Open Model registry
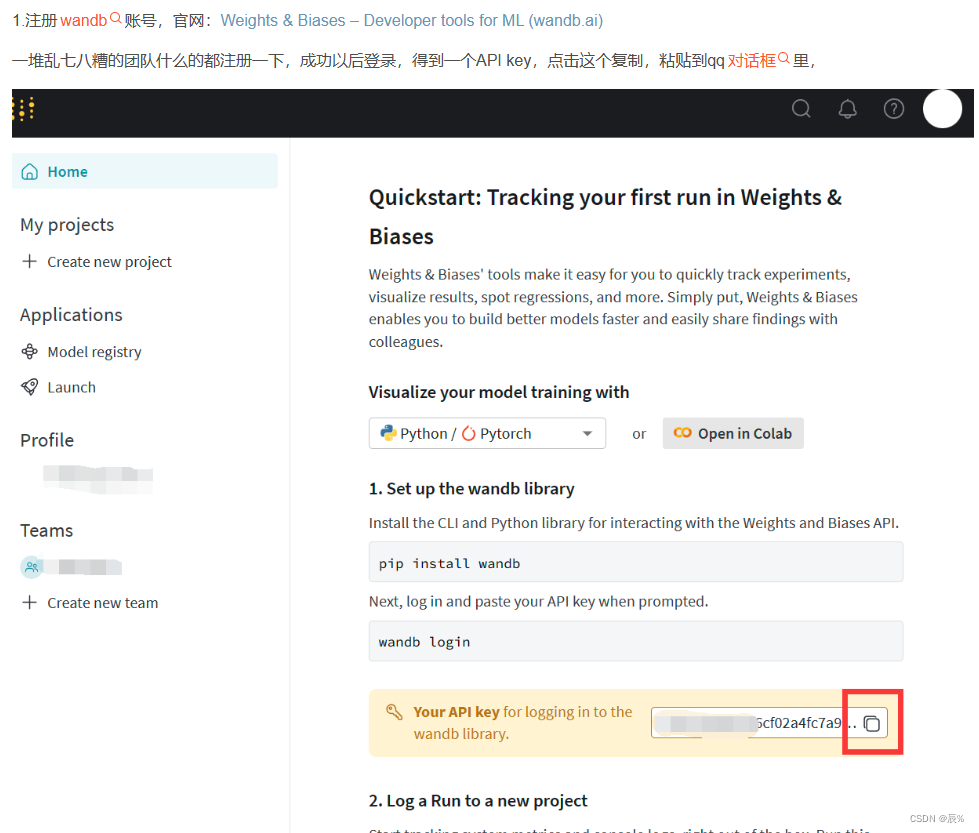Viewport: 979px width, 833px height. point(94,352)
